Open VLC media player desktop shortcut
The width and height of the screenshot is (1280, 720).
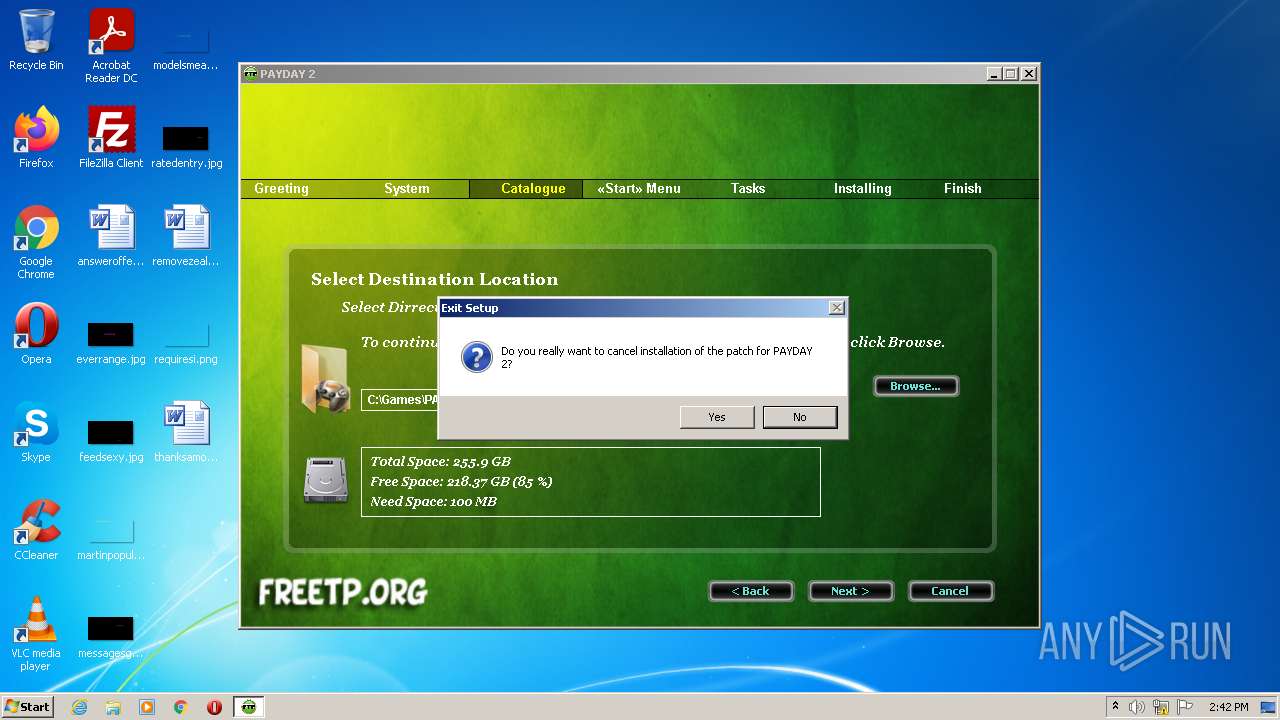click(36, 634)
